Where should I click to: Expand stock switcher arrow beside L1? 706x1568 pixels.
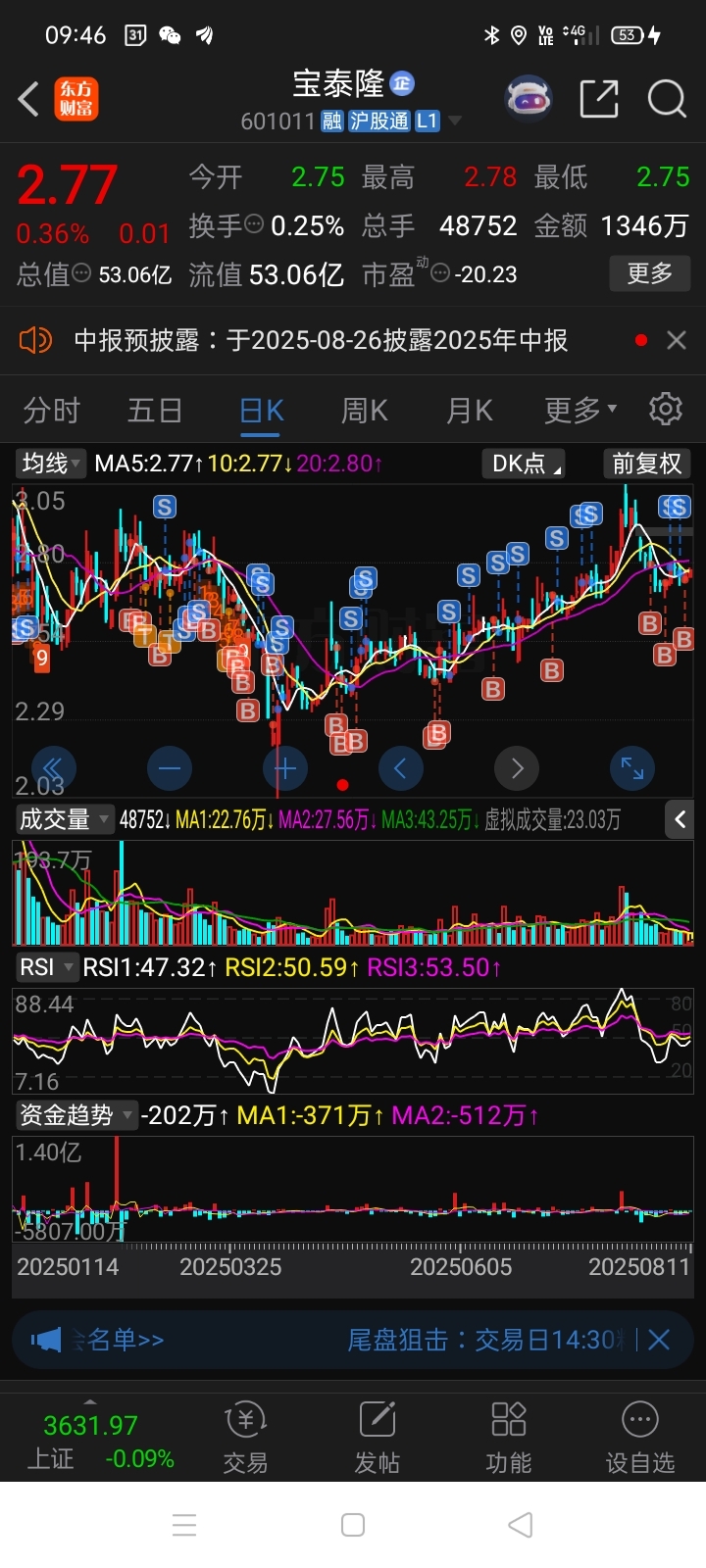click(454, 122)
